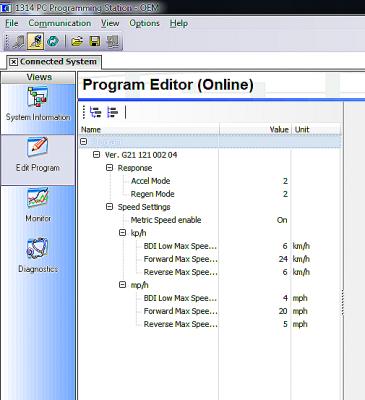This screenshot has height=400, width=365.
Task: Click the Regen Mode value 2
Action: (285, 194)
